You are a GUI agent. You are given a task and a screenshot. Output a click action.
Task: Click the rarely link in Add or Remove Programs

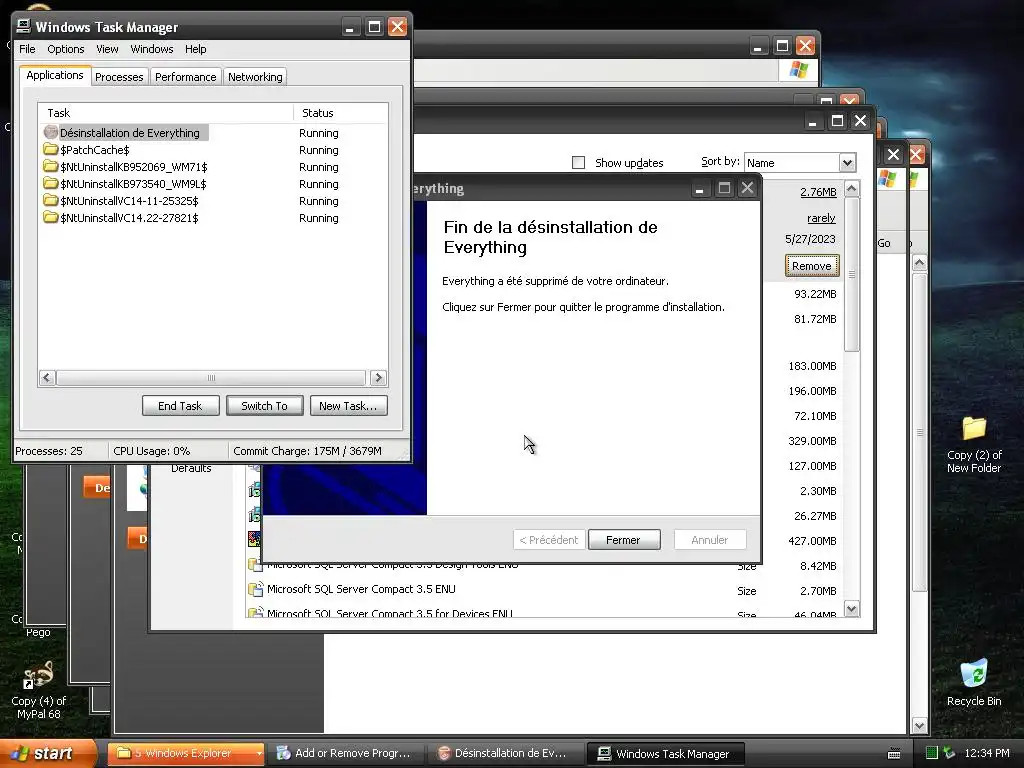click(x=821, y=217)
